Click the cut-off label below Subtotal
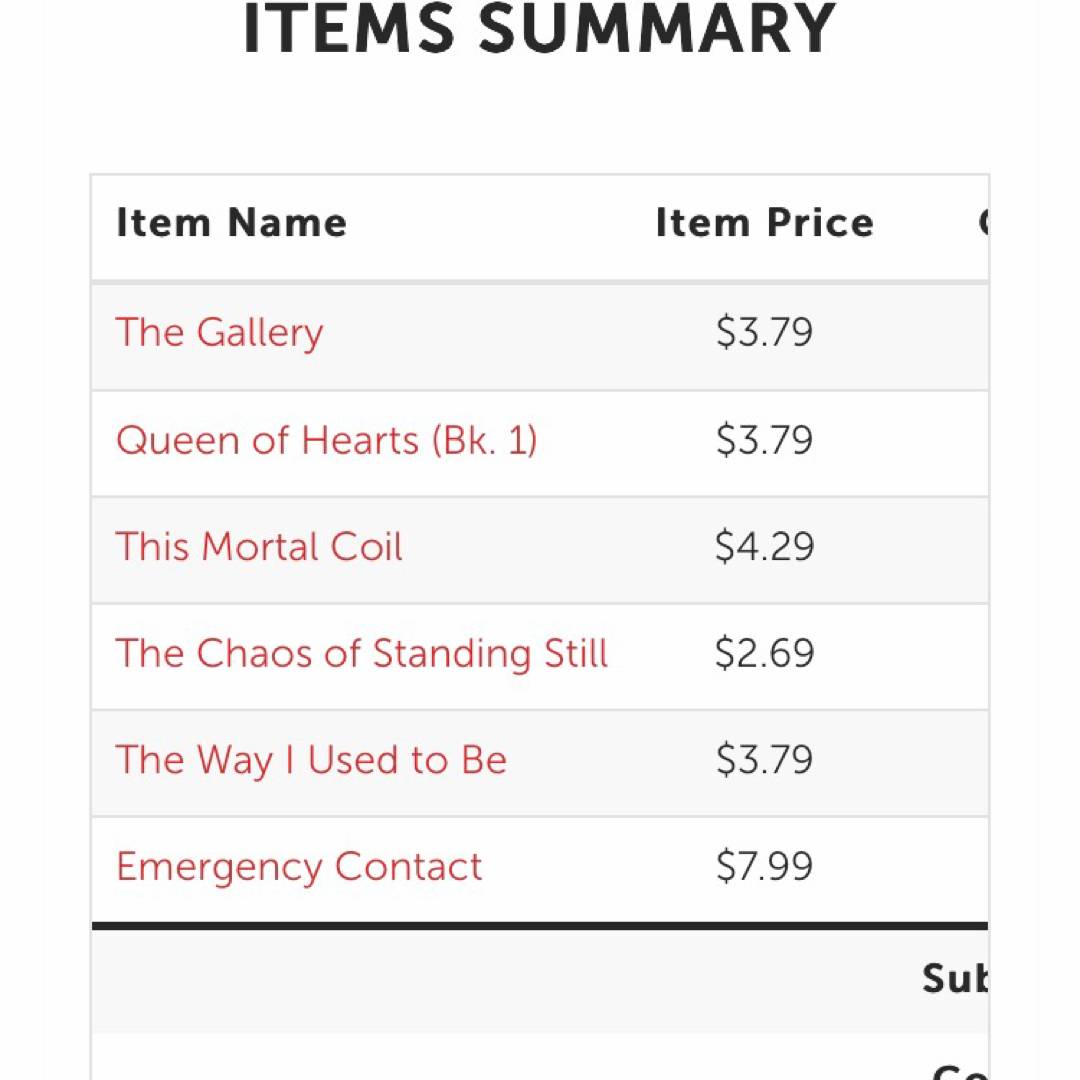 point(960,1070)
